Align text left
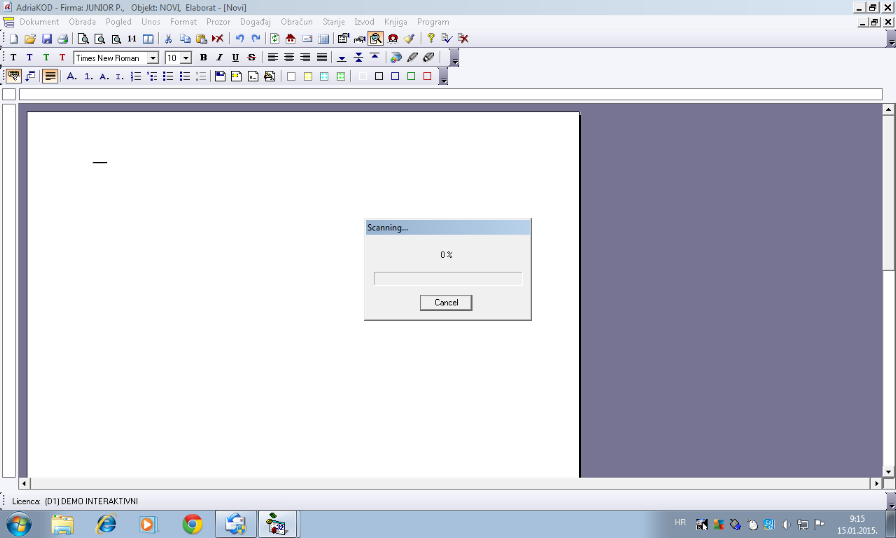The width and height of the screenshot is (896, 538). (x=273, y=58)
